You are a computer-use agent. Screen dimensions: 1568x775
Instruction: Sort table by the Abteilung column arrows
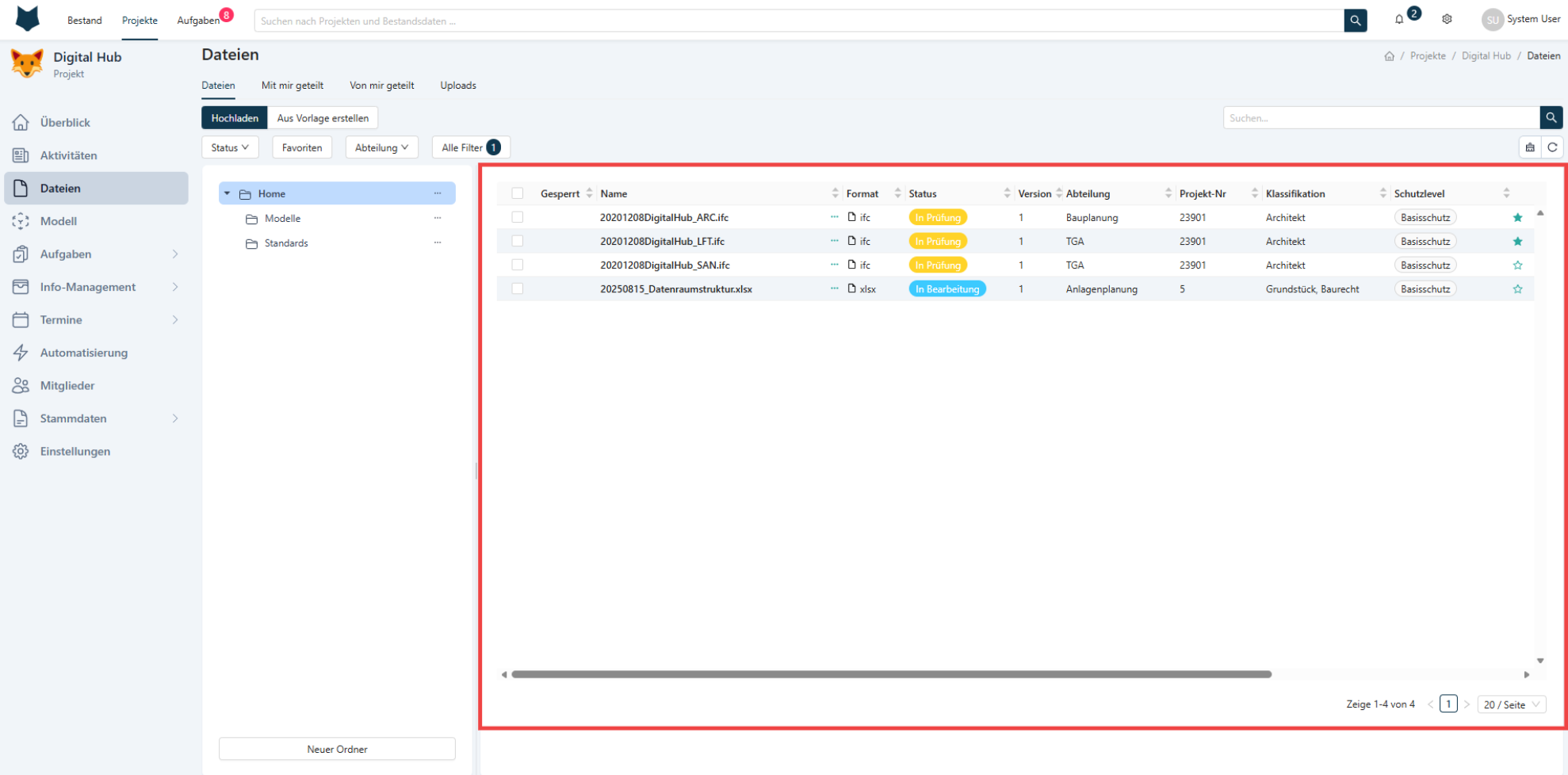tap(1168, 193)
